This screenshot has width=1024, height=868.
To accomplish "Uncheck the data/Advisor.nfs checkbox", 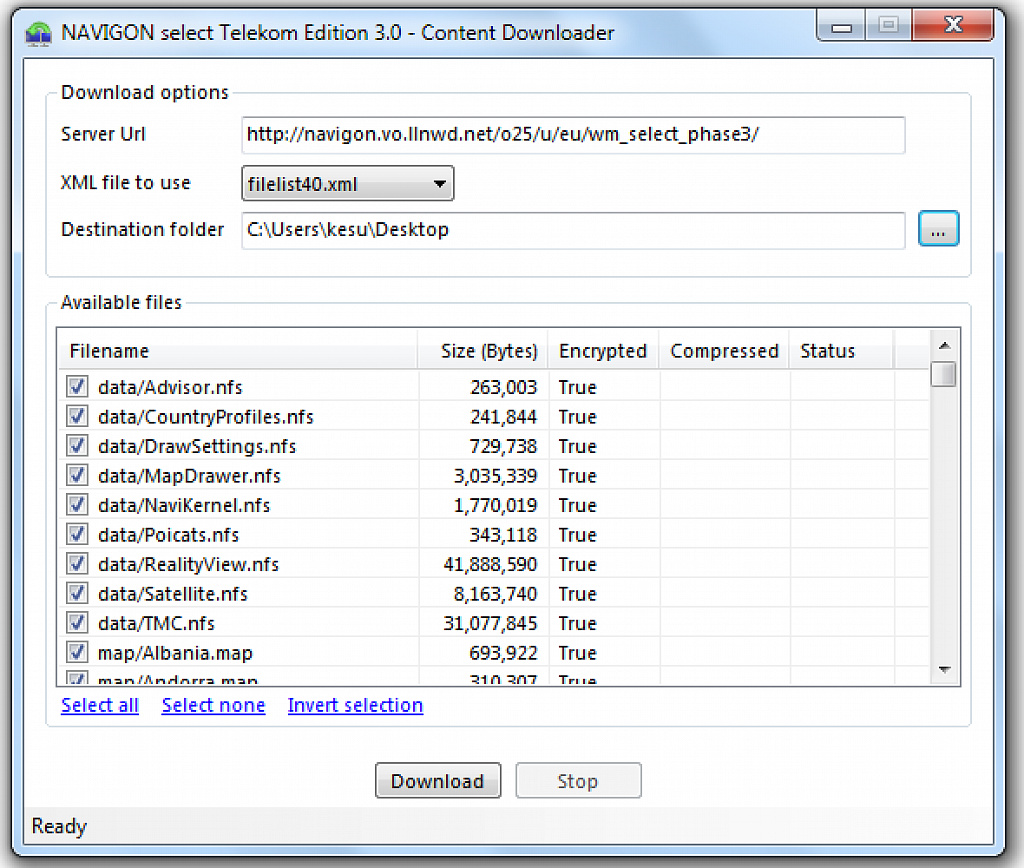I will pyautogui.click(x=77, y=387).
